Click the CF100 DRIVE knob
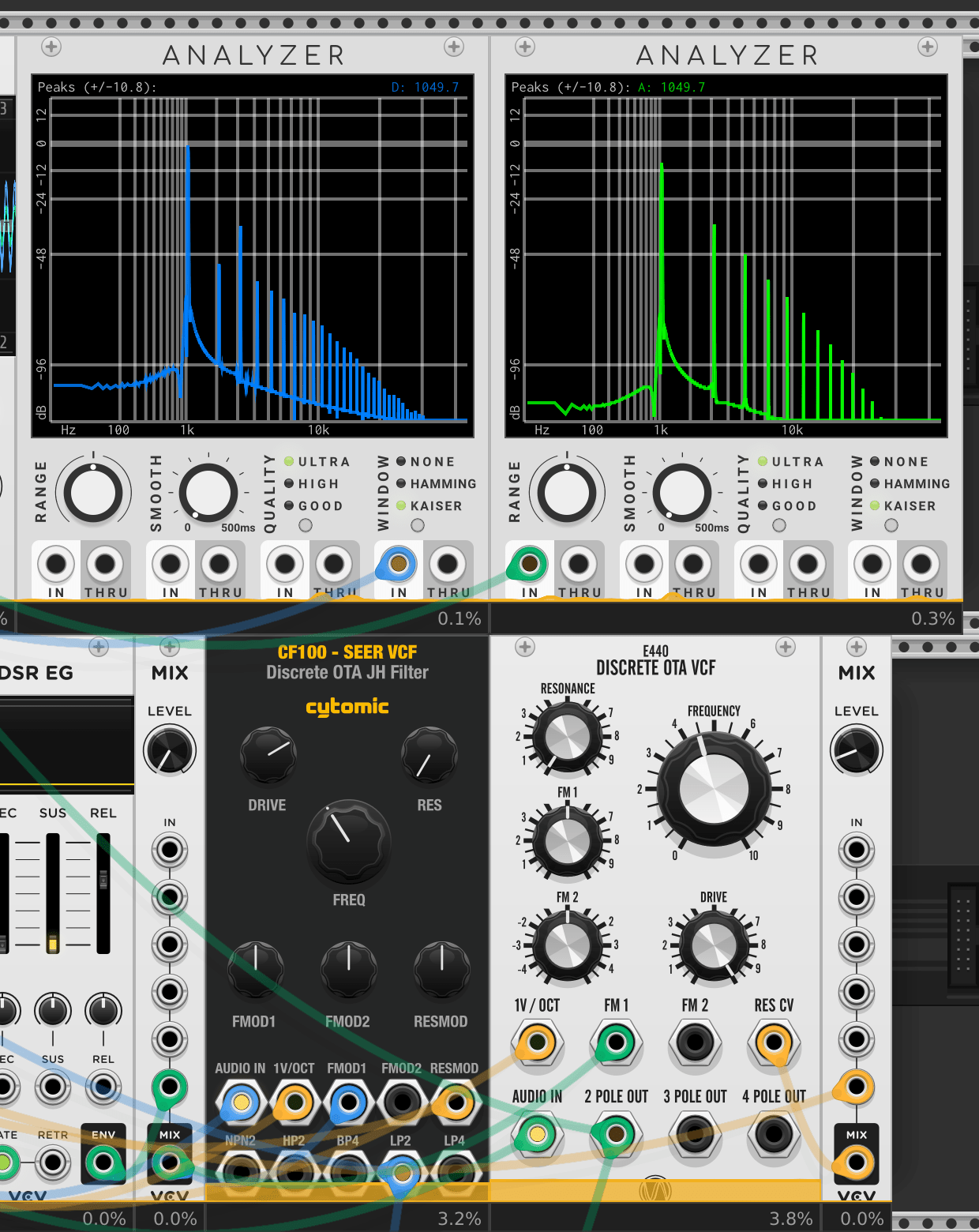The height and width of the screenshot is (1232, 979). [268, 754]
